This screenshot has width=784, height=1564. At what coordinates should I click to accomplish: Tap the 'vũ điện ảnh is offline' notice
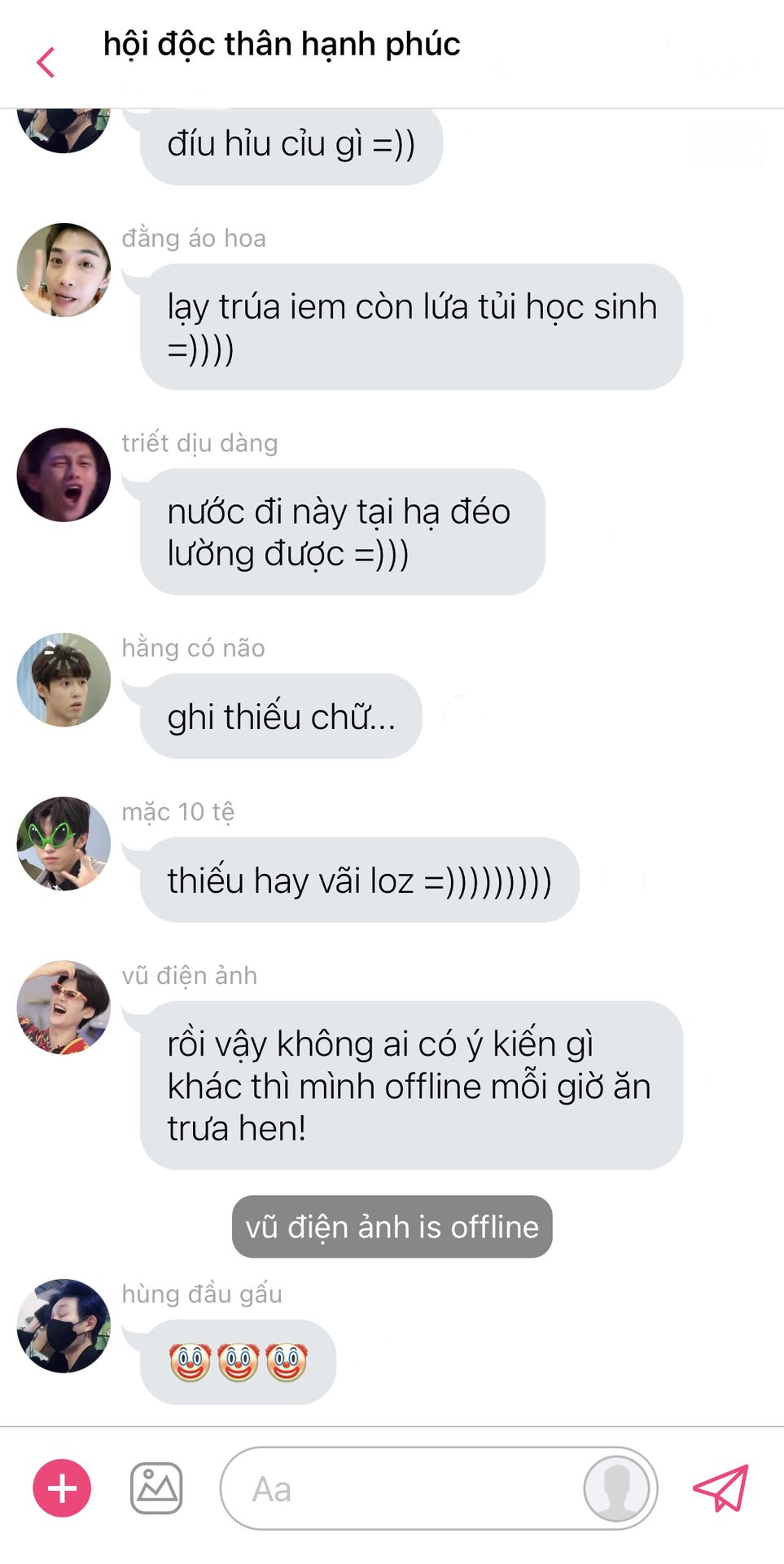392,1227
